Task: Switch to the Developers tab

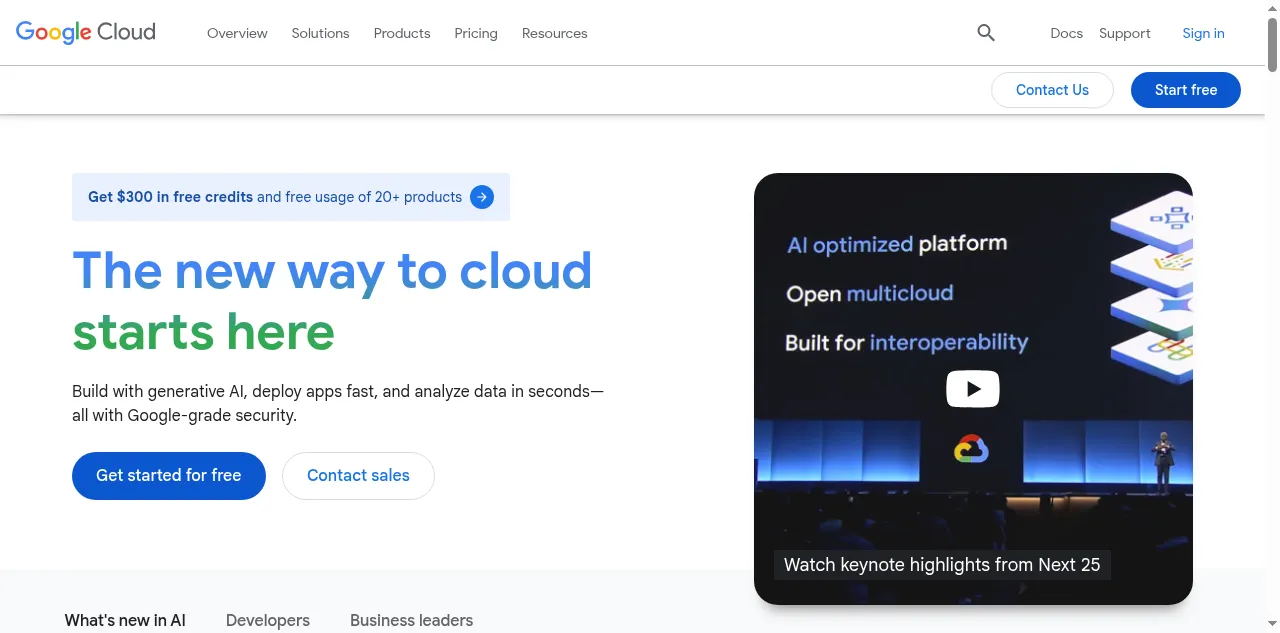Action: [x=268, y=620]
